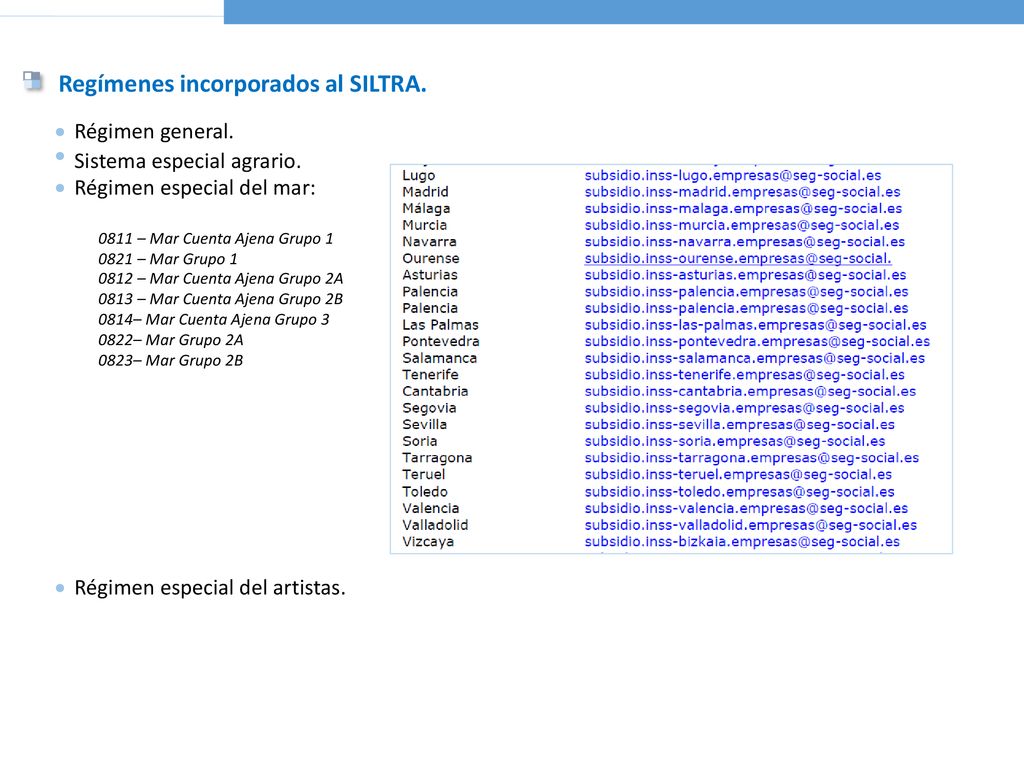Open the subsidio.inss-asturias email link

745,275
